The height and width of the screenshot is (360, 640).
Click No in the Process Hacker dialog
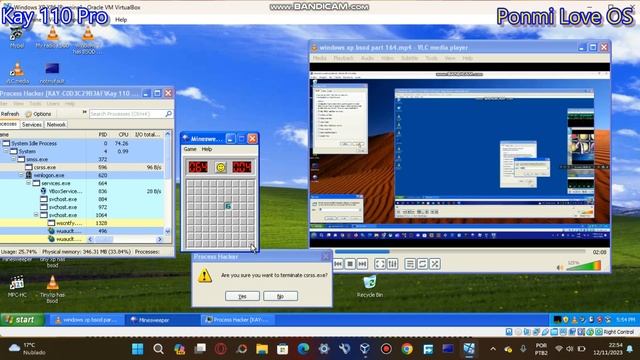[x=280, y=296]
